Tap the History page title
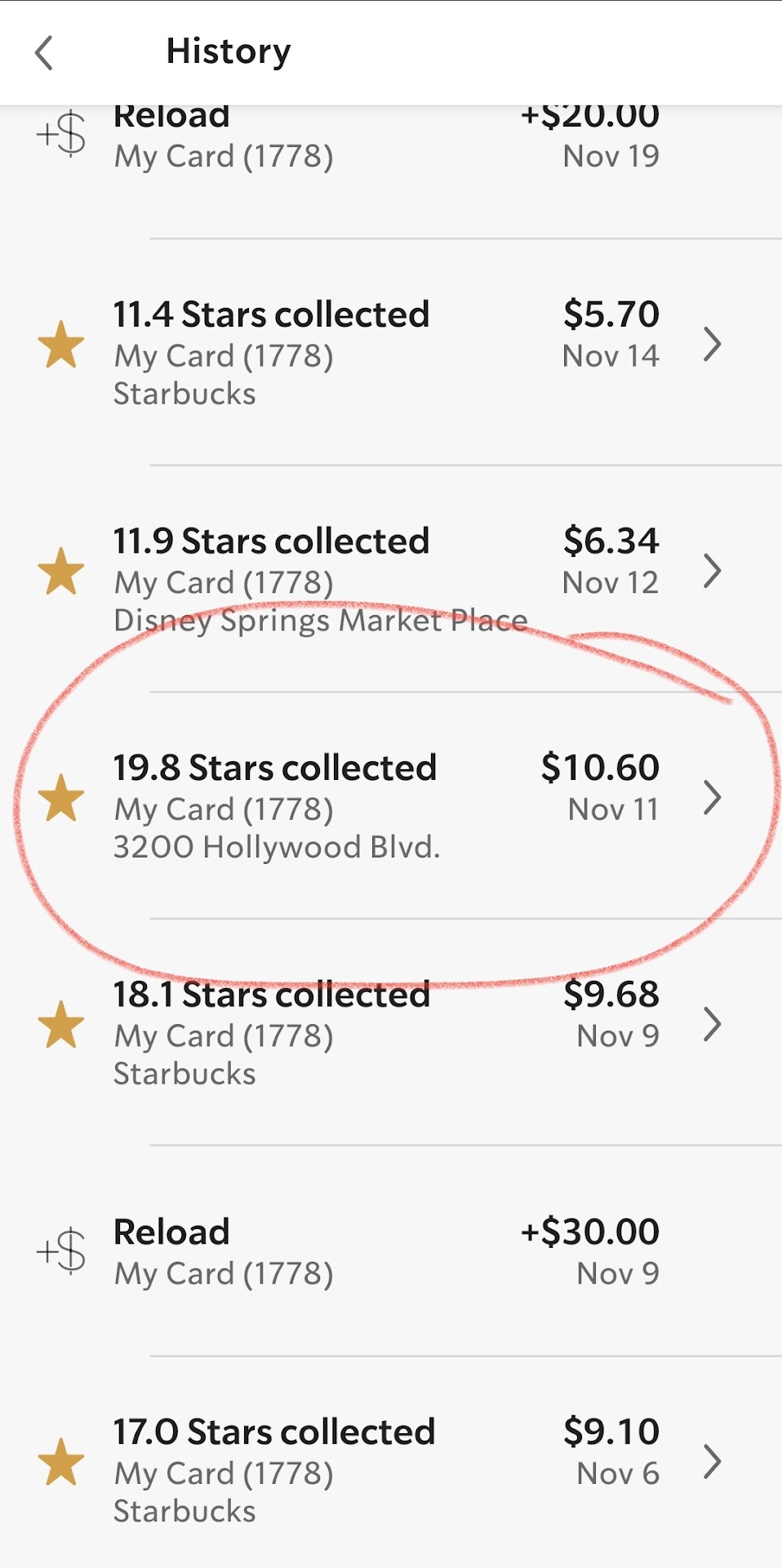The height and width of the screenshot is (1568, 782). (x=229, y=51)
